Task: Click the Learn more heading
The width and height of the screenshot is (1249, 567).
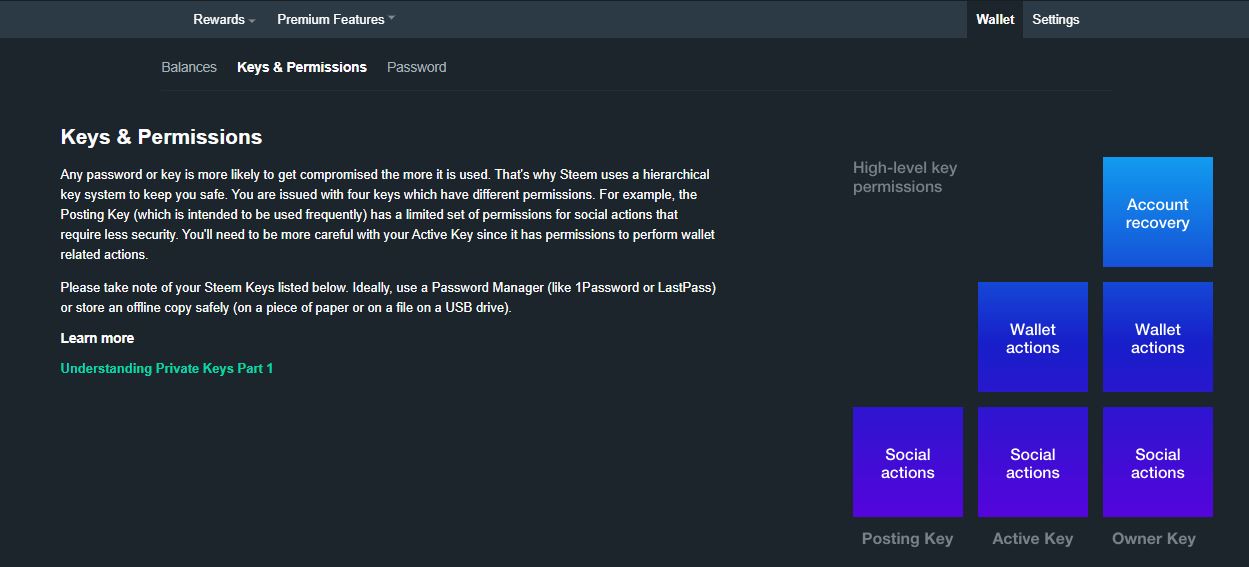Action: pyautogui.click(x=97, y=338)
